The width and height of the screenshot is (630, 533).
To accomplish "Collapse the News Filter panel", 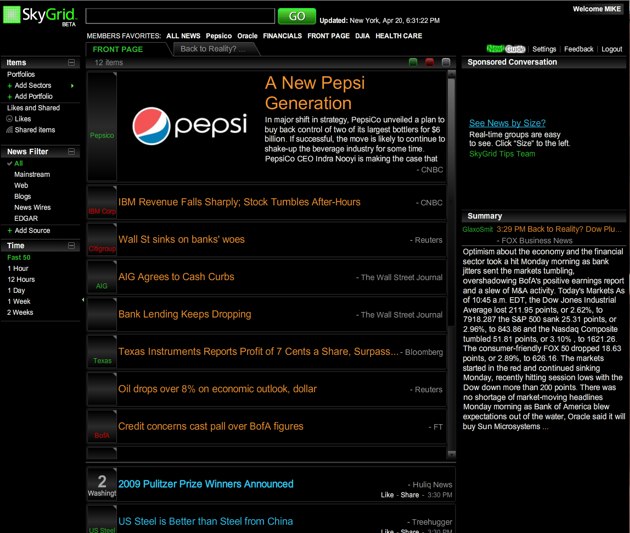I will point(71,151).
